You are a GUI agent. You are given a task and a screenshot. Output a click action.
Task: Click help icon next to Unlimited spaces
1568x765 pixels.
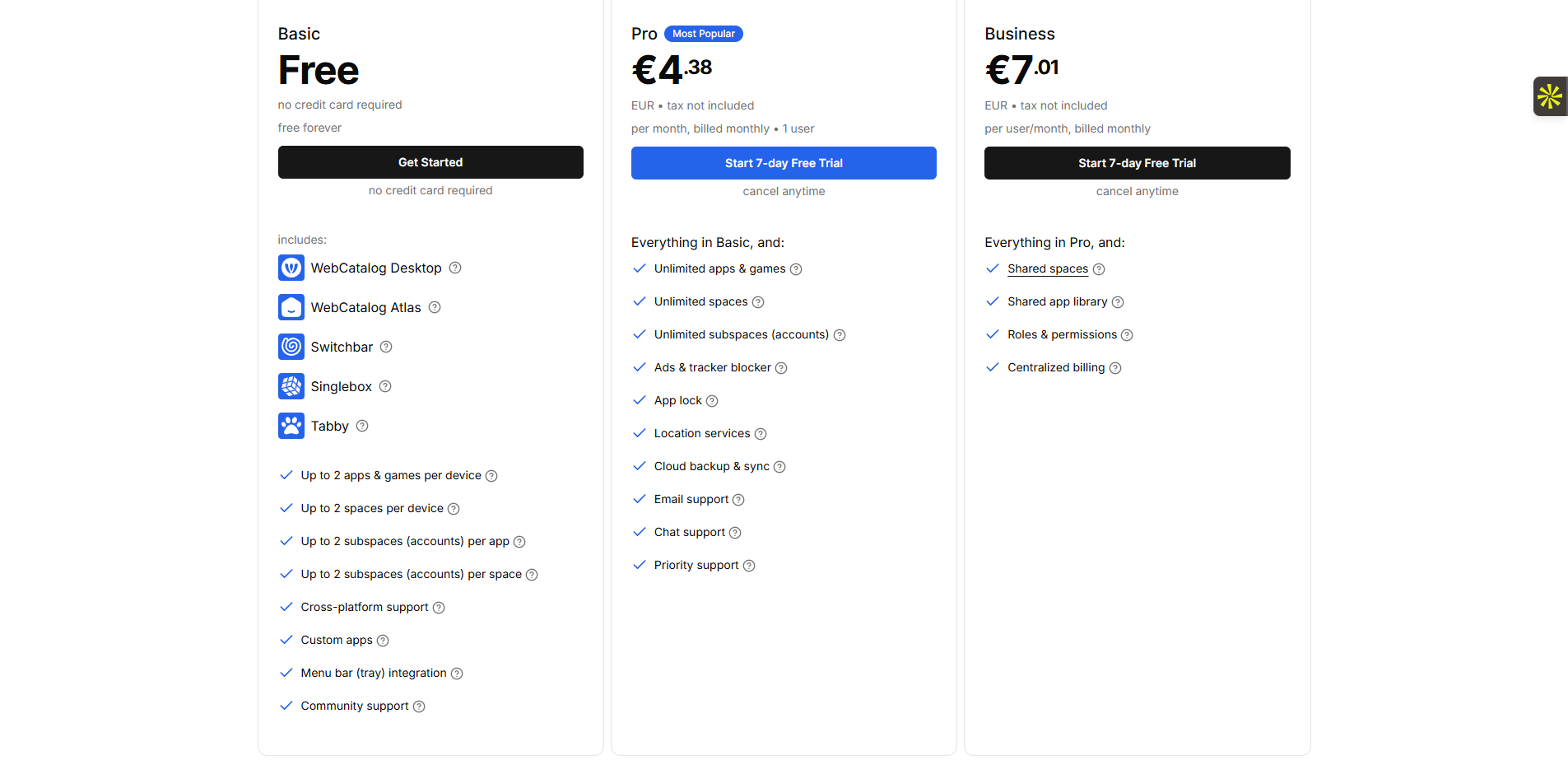[x=758, y=302]
